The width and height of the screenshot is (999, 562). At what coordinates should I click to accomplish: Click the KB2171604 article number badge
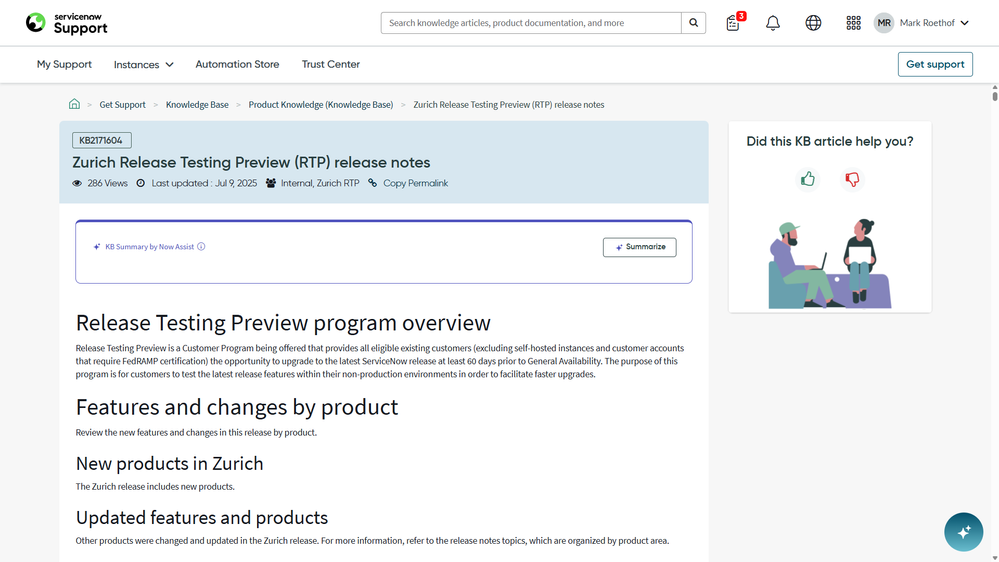(101, 140)
